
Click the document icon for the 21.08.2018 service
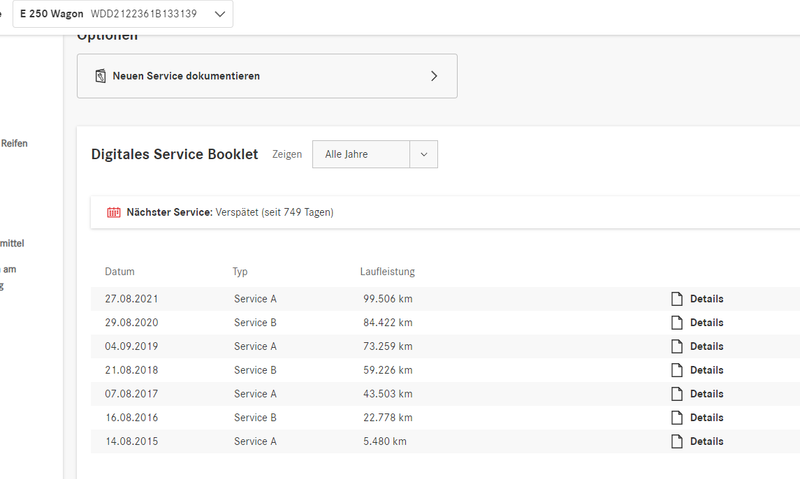pos(677,370)
